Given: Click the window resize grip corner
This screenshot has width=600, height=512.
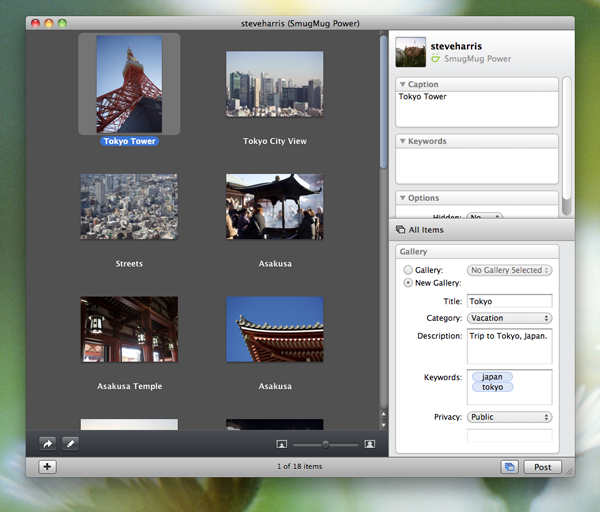Looking at the screenshot, I should click(570, 472).
